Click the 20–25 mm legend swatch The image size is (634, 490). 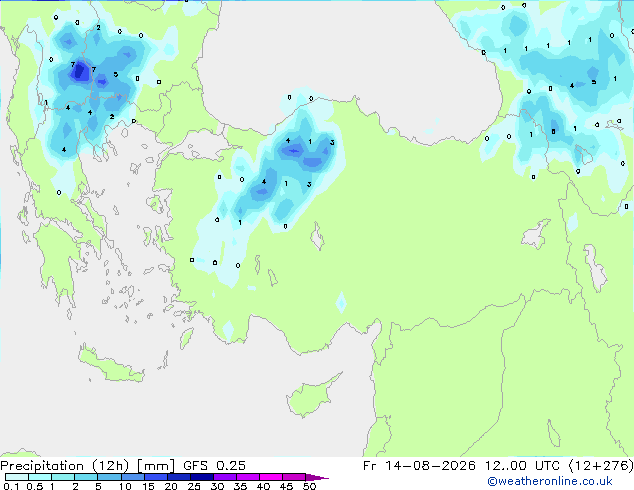(x=179, y=477)
